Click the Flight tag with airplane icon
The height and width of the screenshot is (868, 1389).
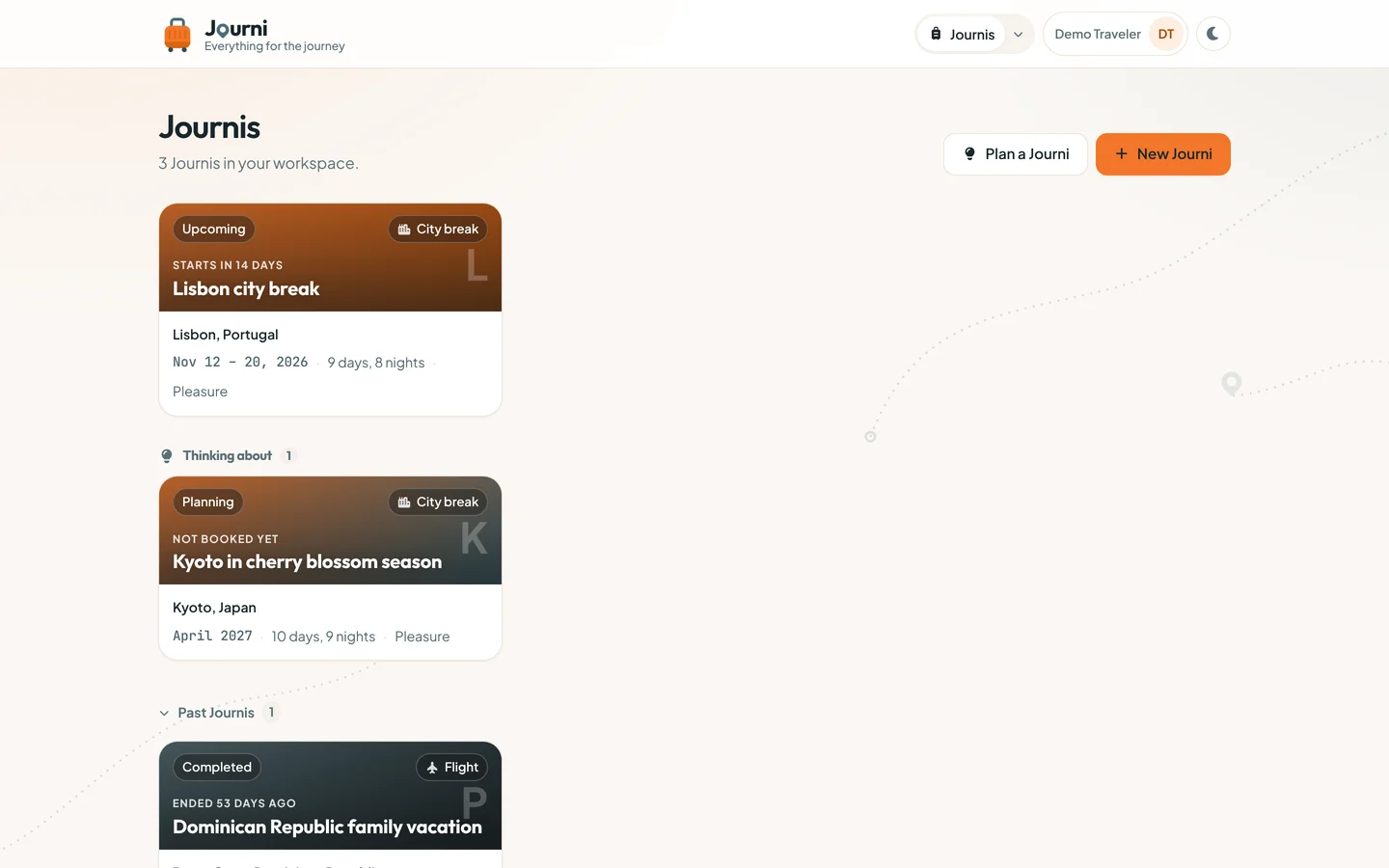[x=451, y=767]
